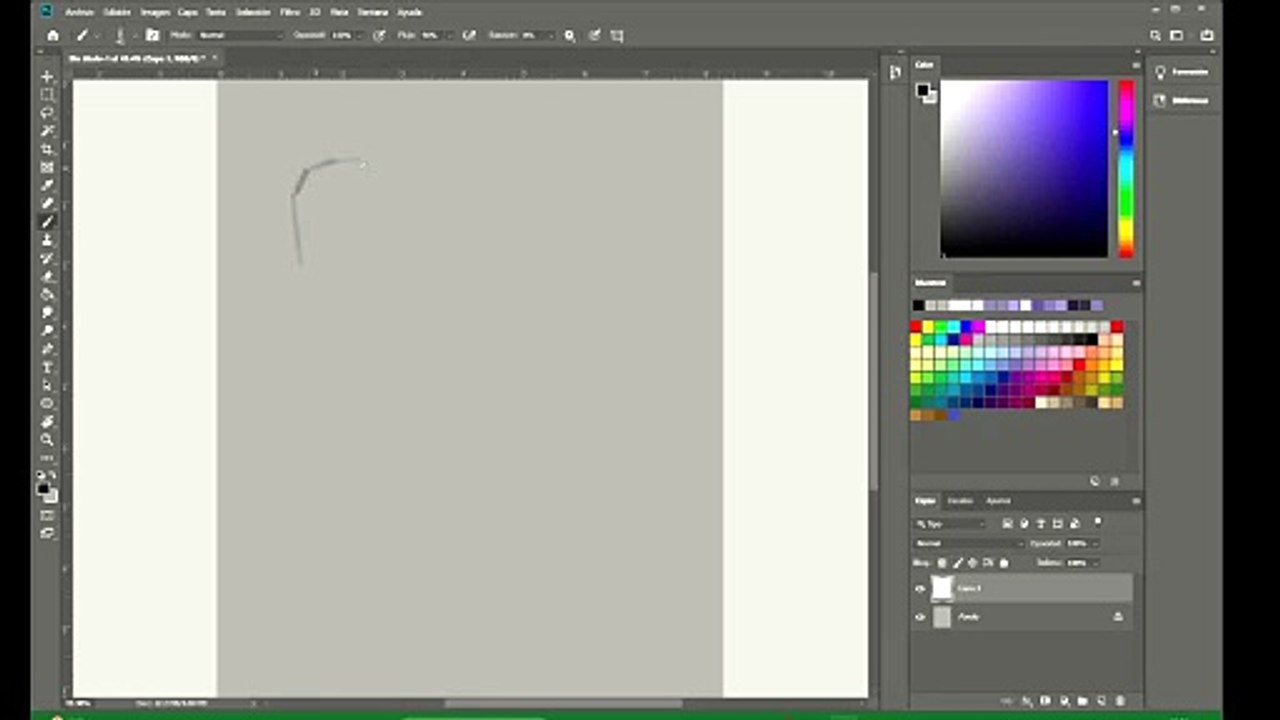
Task: Open the Filtro menu
Action: click(289, 12)
